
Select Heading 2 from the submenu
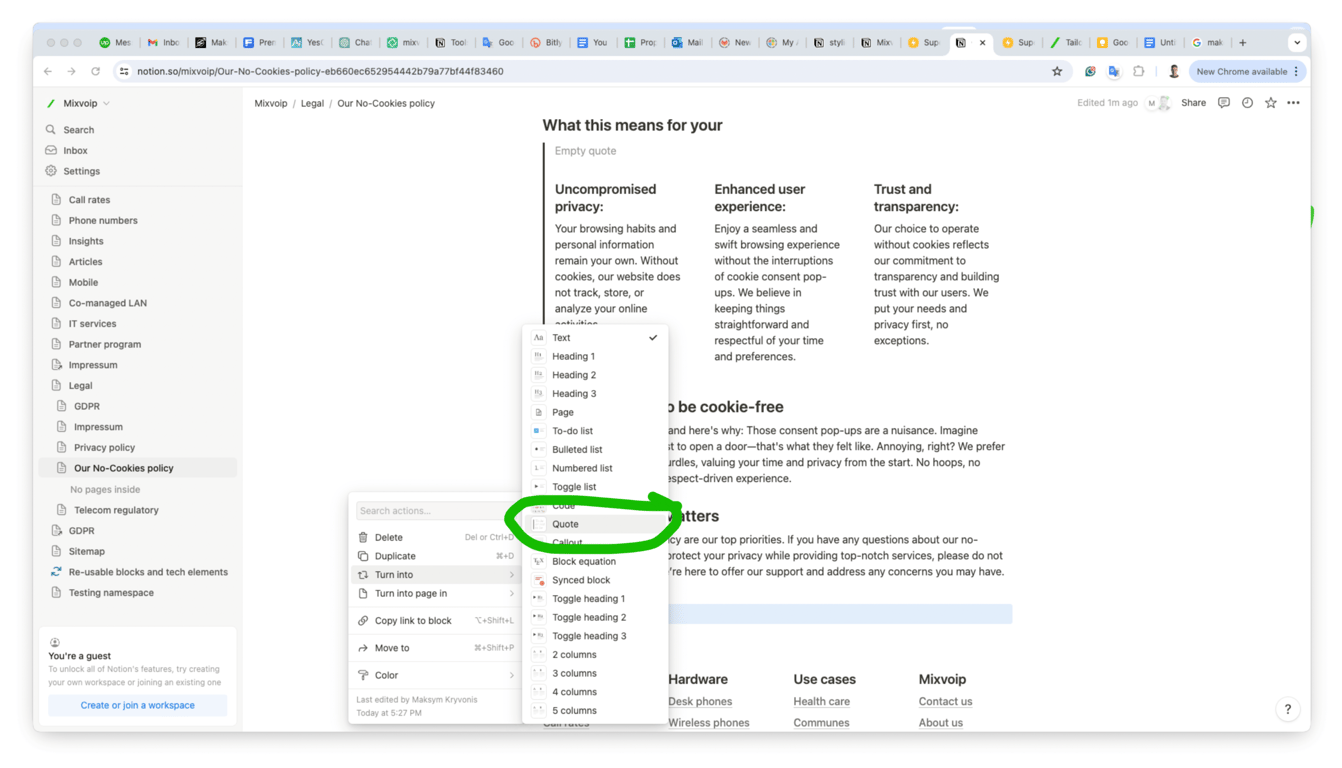tap(595, 375)
